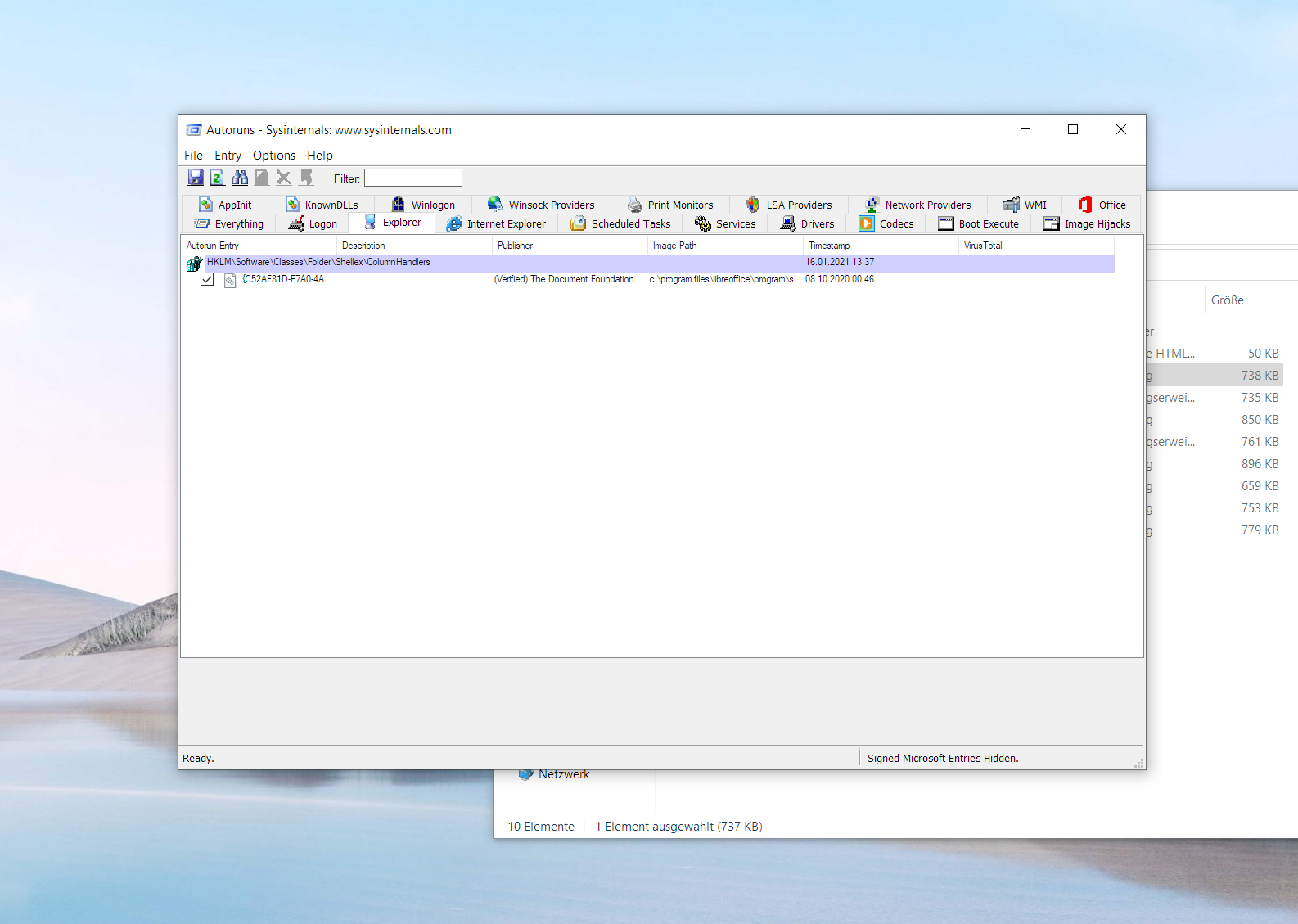Open the Internet Explorer tab
1298x924 pixels.
[496, 223]
